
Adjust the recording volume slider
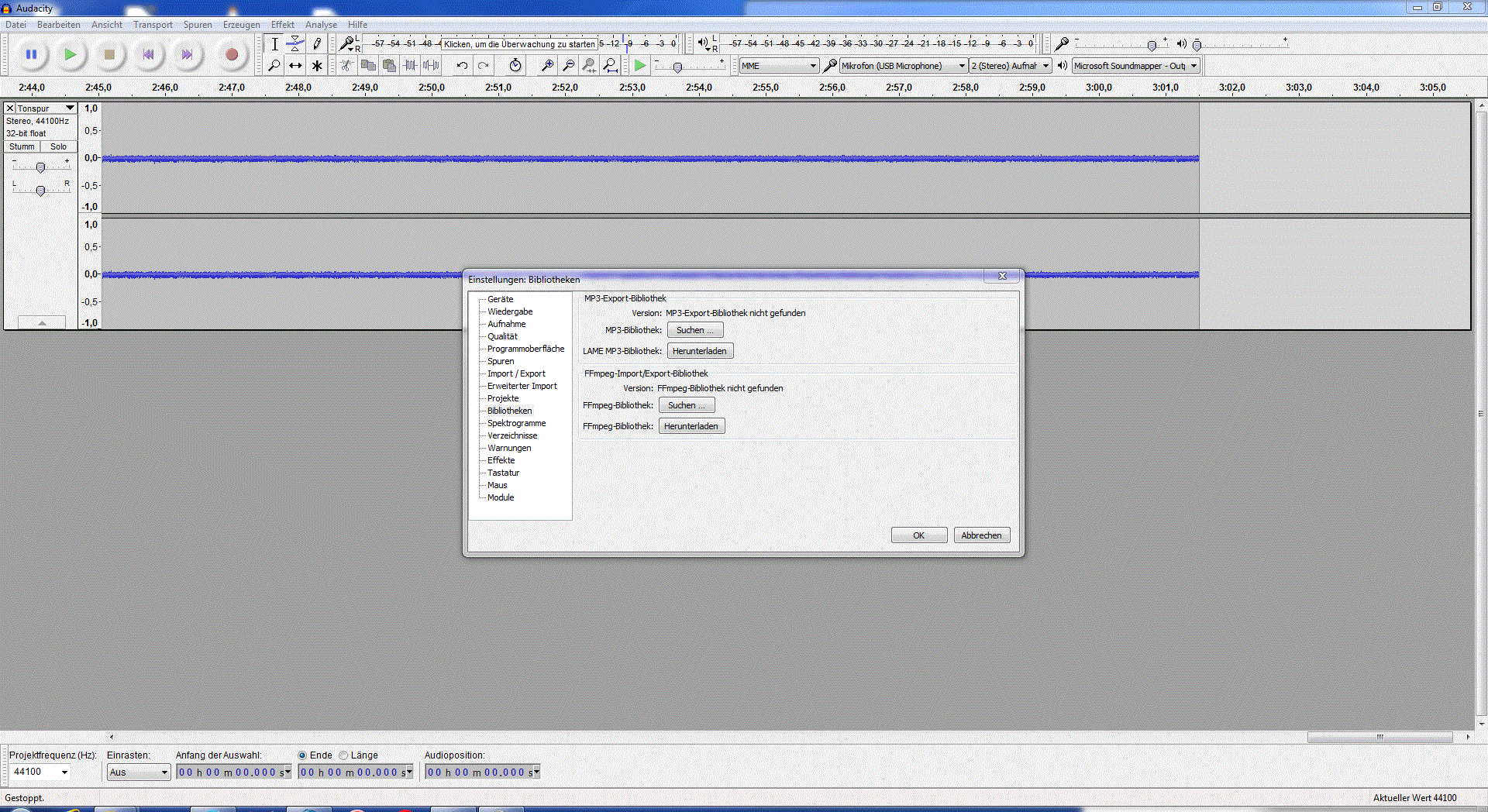[1152, 46]
